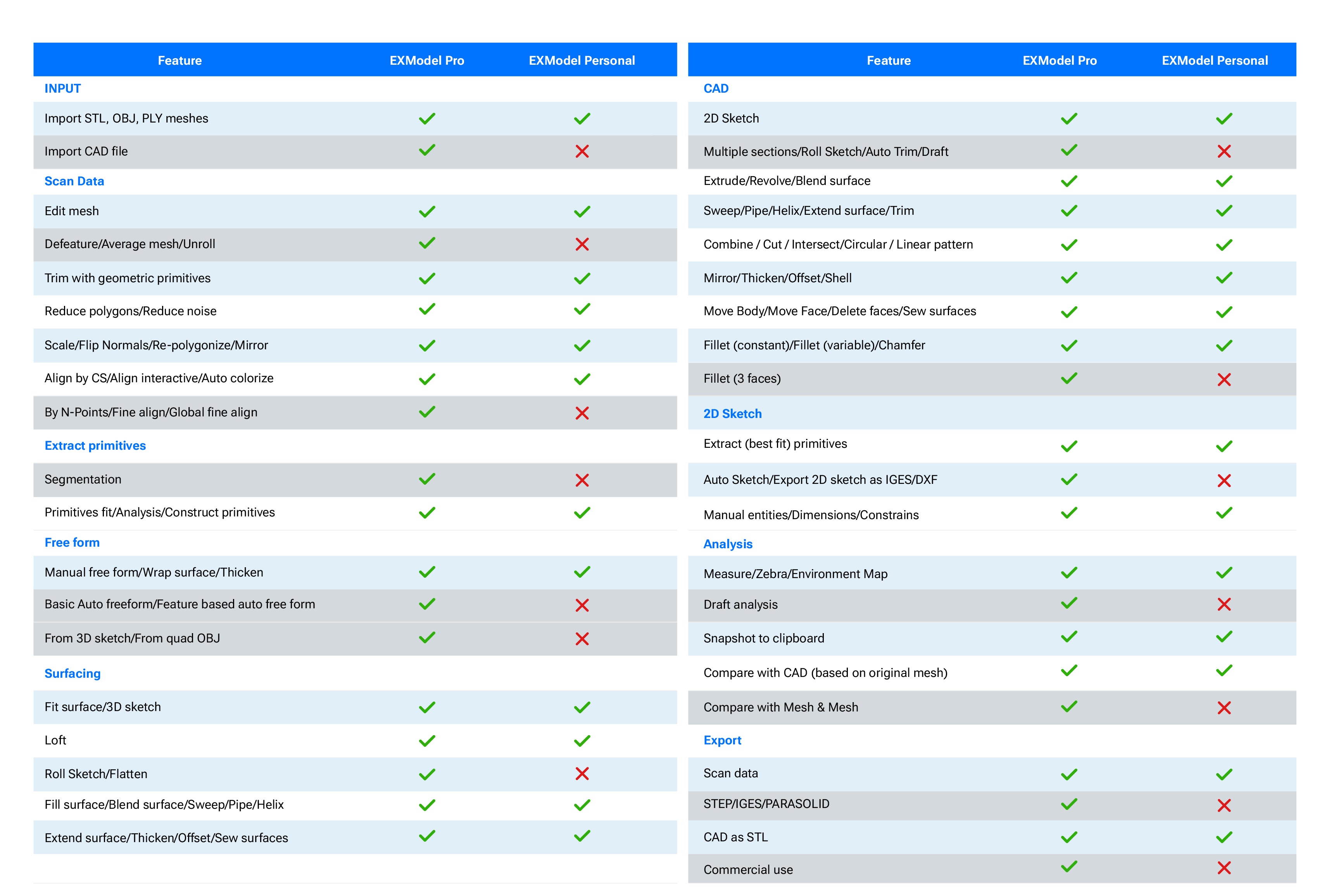Select the Snapshot to clipboard feature text
Image resolution: width=1322 pixels, height=896 pixels.
pos(763,638)
